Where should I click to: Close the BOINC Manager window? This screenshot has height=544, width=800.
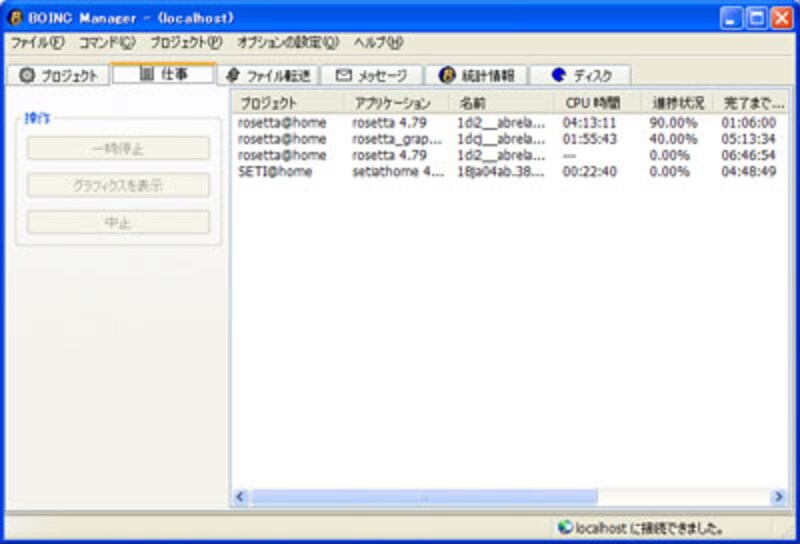coord(782,18)
